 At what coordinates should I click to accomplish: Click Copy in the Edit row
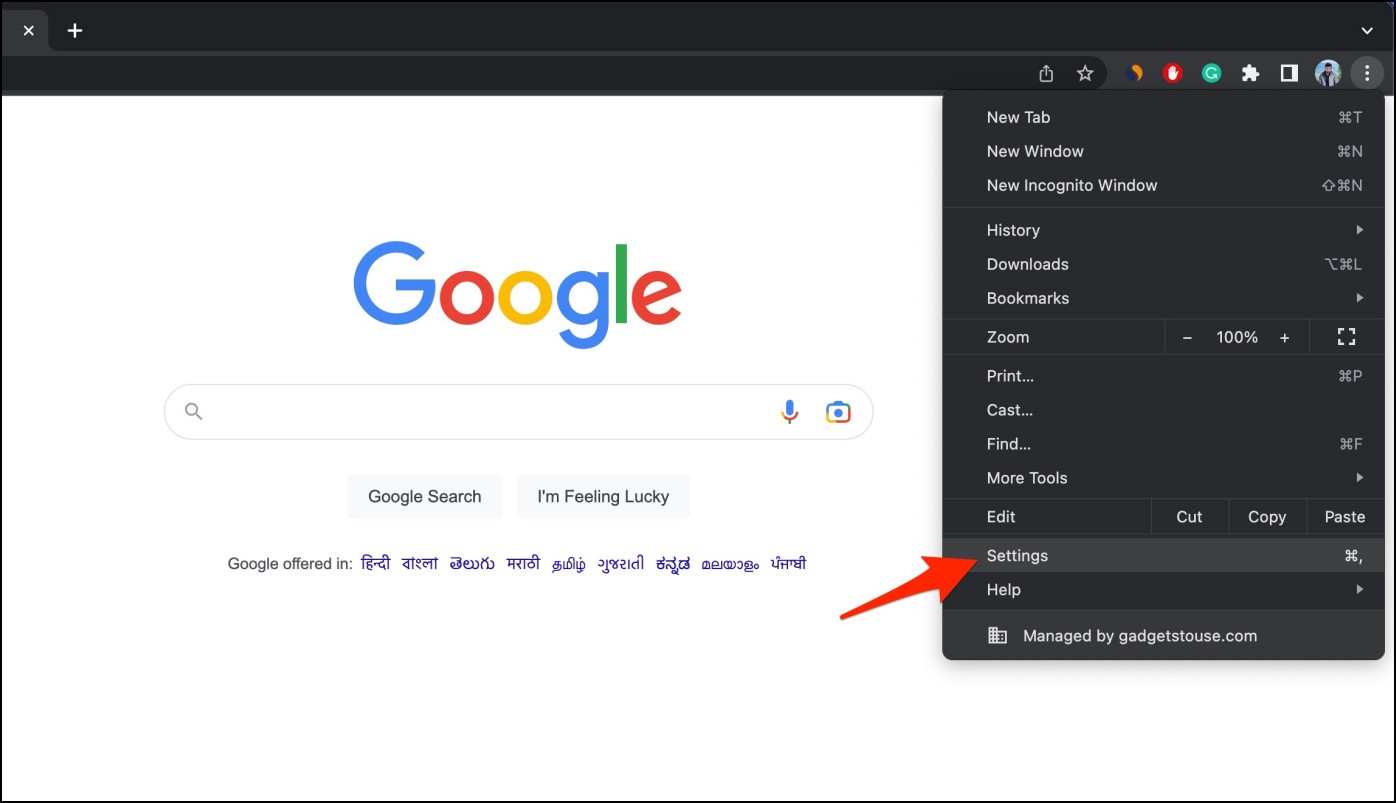1267,517
